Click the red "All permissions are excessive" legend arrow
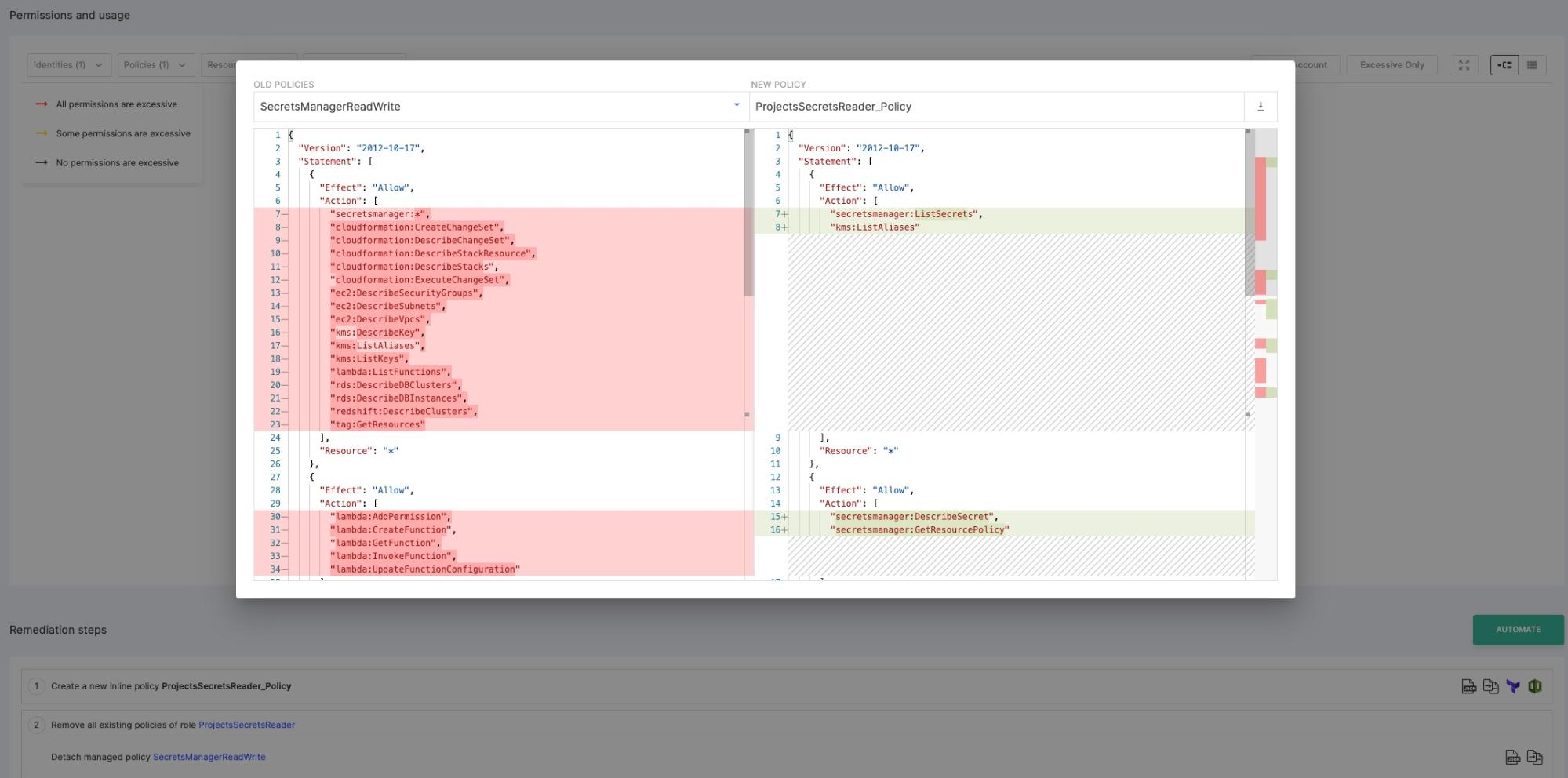The width and height of the screenshot is (1568, 778). coord(42,104)
